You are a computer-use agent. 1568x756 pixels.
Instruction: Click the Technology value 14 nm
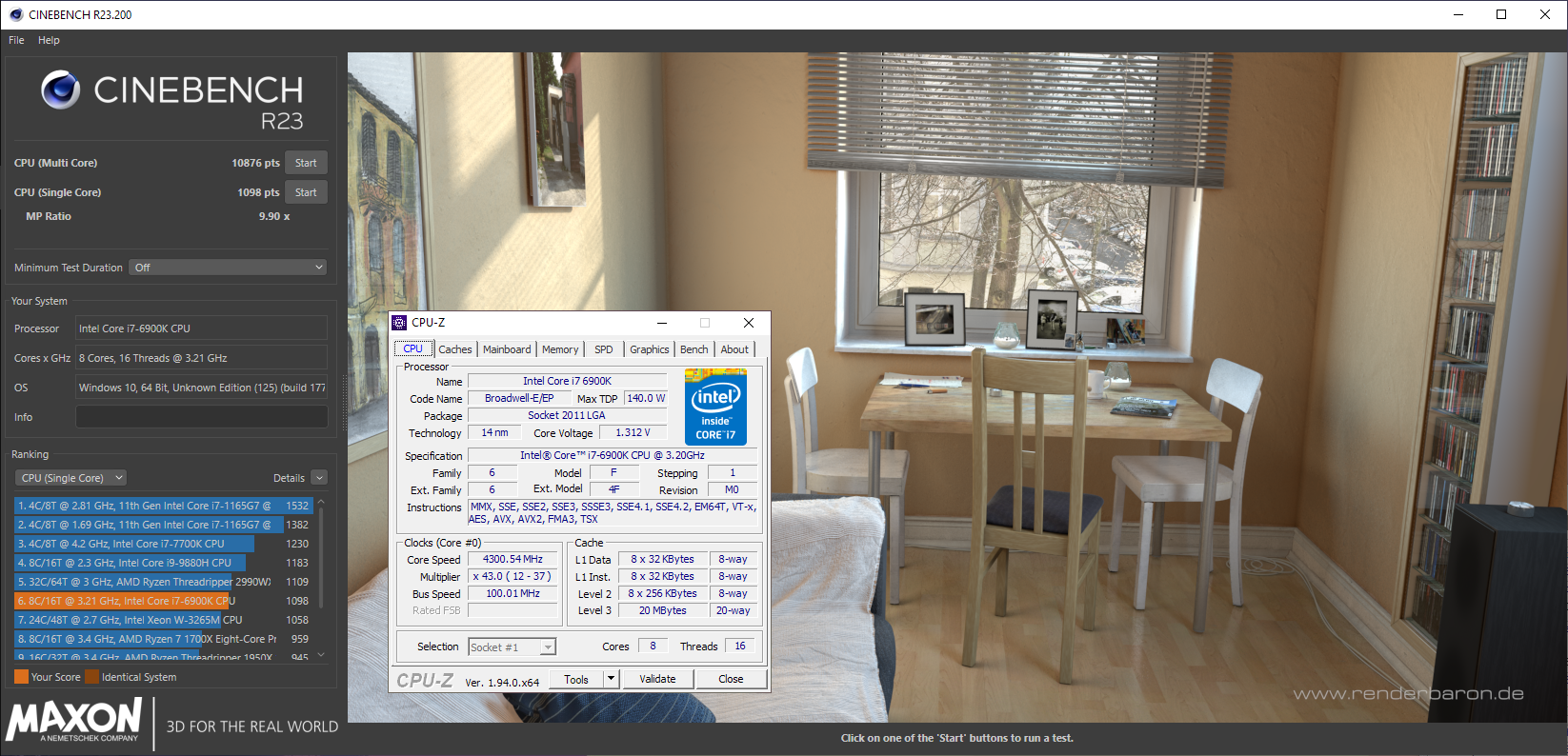pyautogui.click(x=494, y=432)
